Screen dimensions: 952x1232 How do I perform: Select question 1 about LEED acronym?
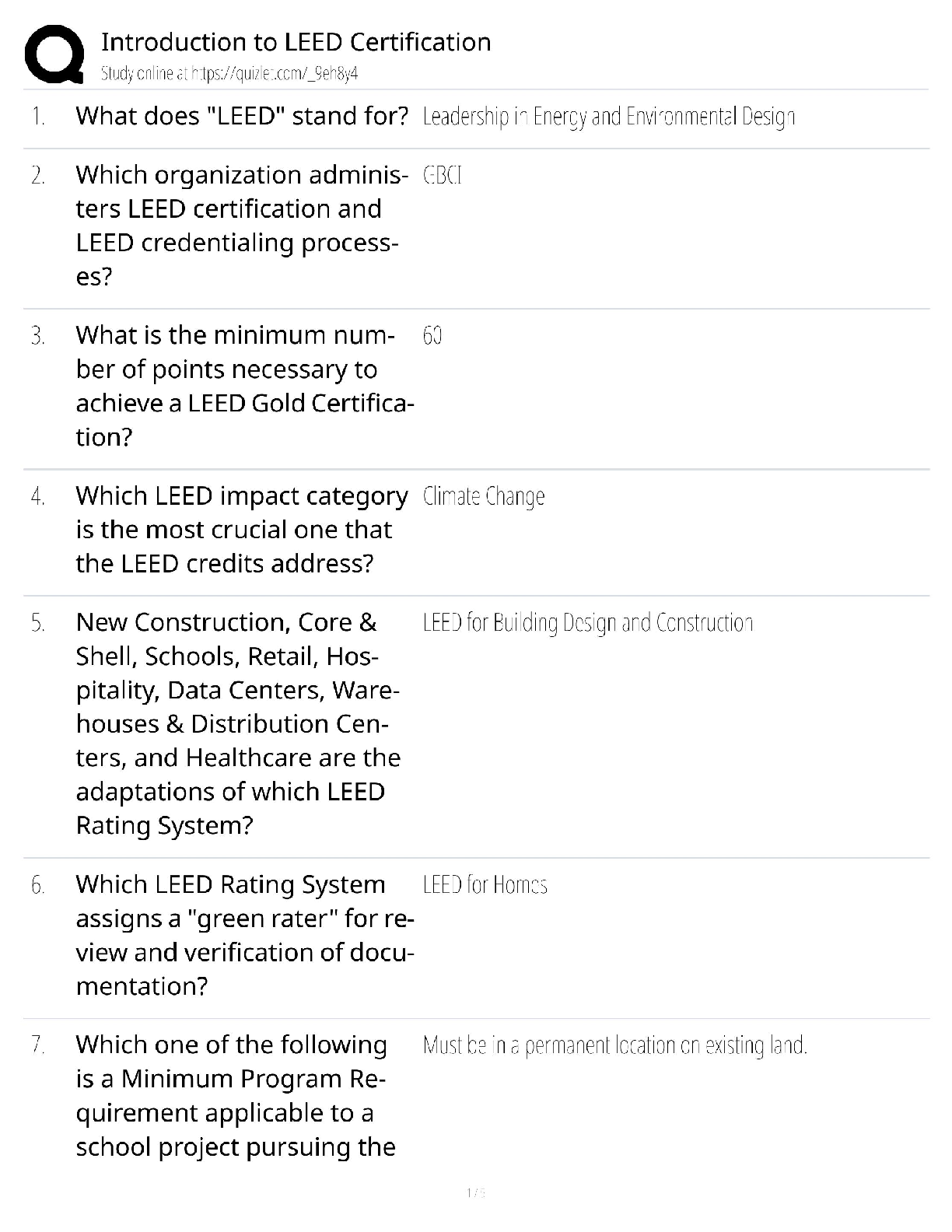(x=242, y=116)
